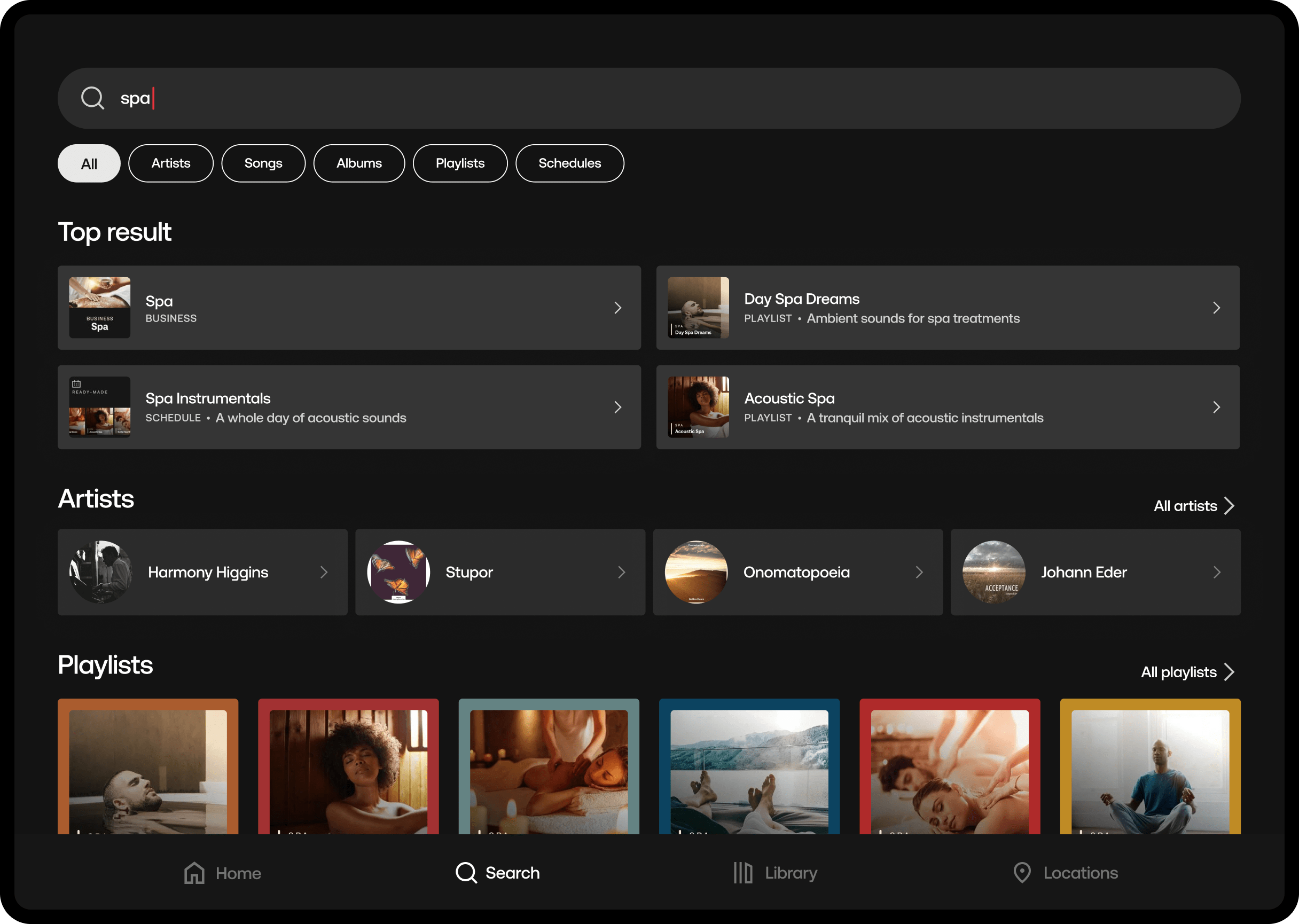This screenshot has height=924, width=1299.
Task: Filter results by Artists
Action: [x=171, y=164]
